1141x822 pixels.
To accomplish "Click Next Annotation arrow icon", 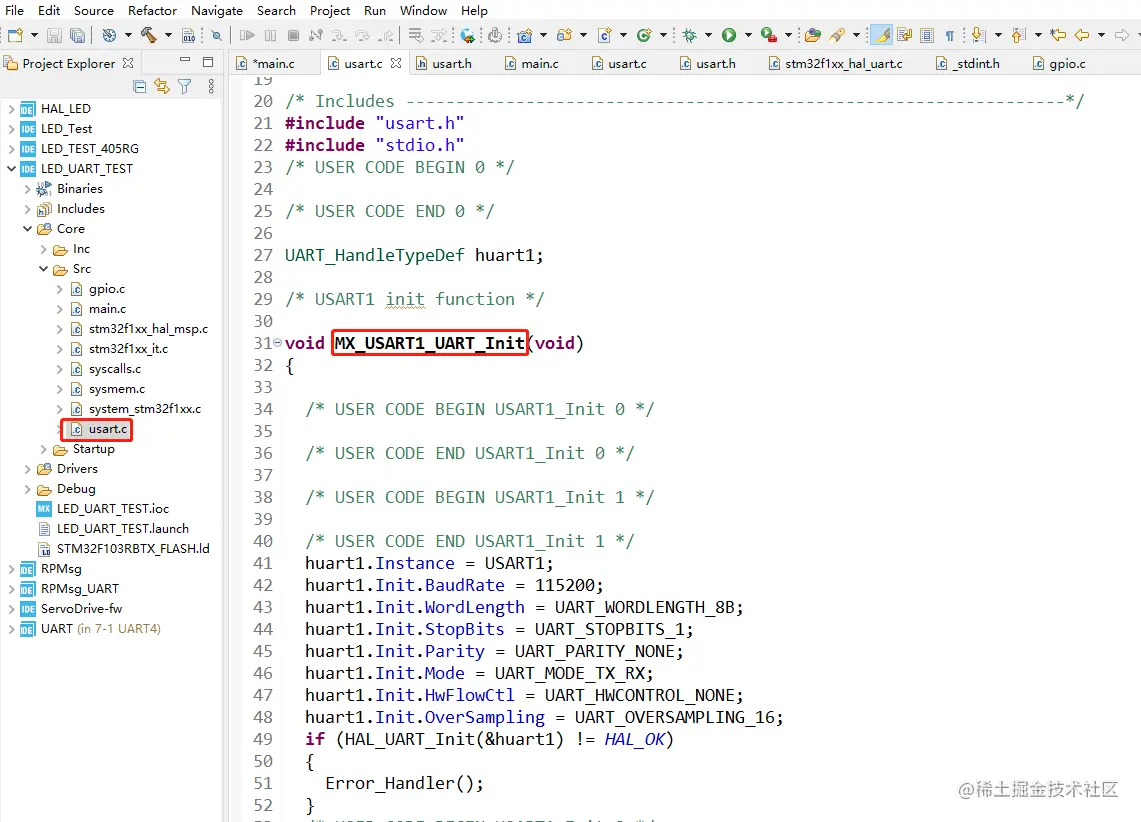I will (979, 35).
